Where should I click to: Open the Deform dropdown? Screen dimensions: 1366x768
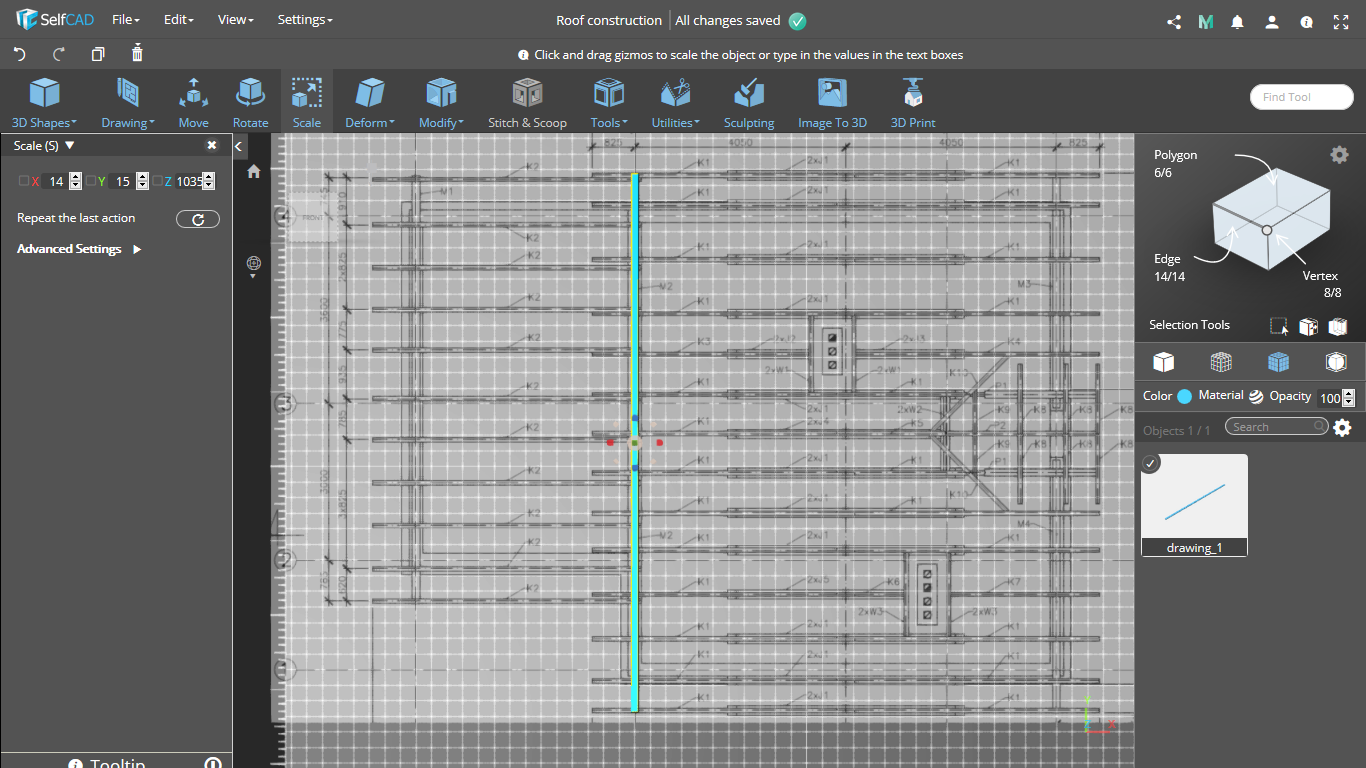coord(370,103)
